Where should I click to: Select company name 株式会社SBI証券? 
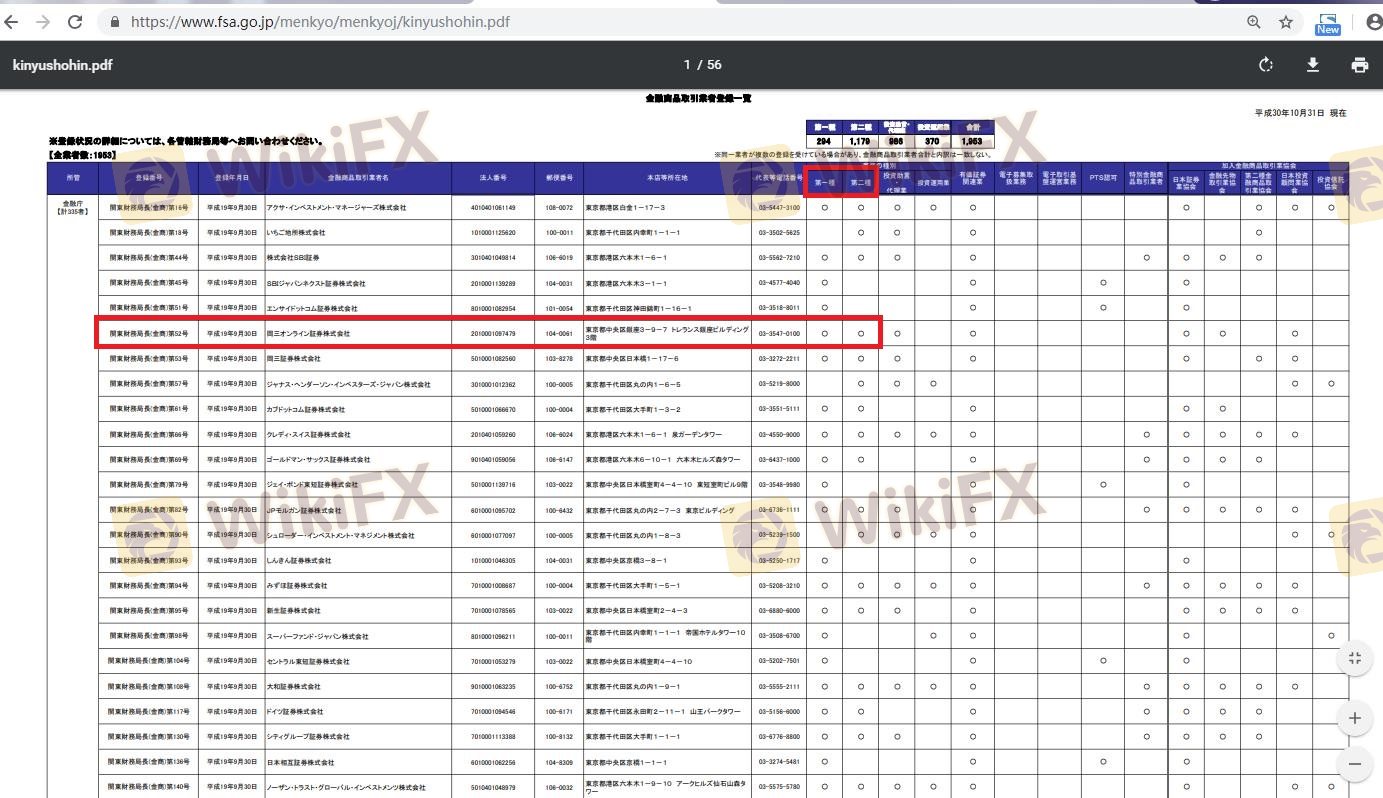point(291,258)
